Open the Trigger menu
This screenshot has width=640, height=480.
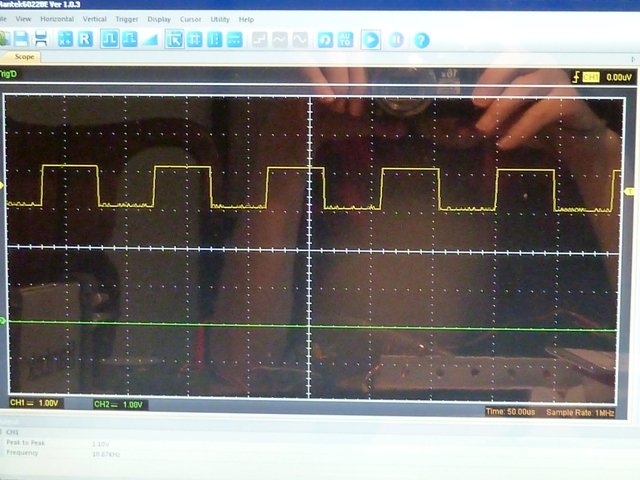(127, 19)
